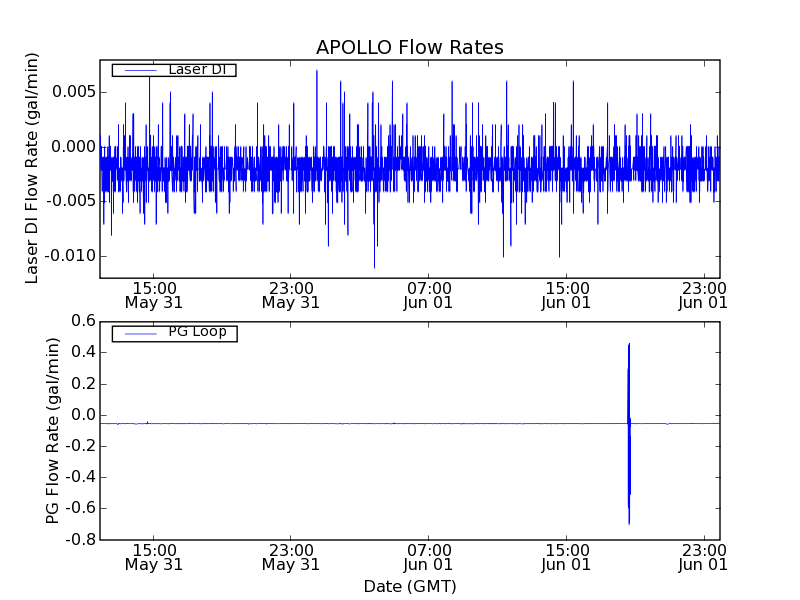Select the "PG Loop" legend label
This screenshot has width=800, height=600.
[197, 332]
